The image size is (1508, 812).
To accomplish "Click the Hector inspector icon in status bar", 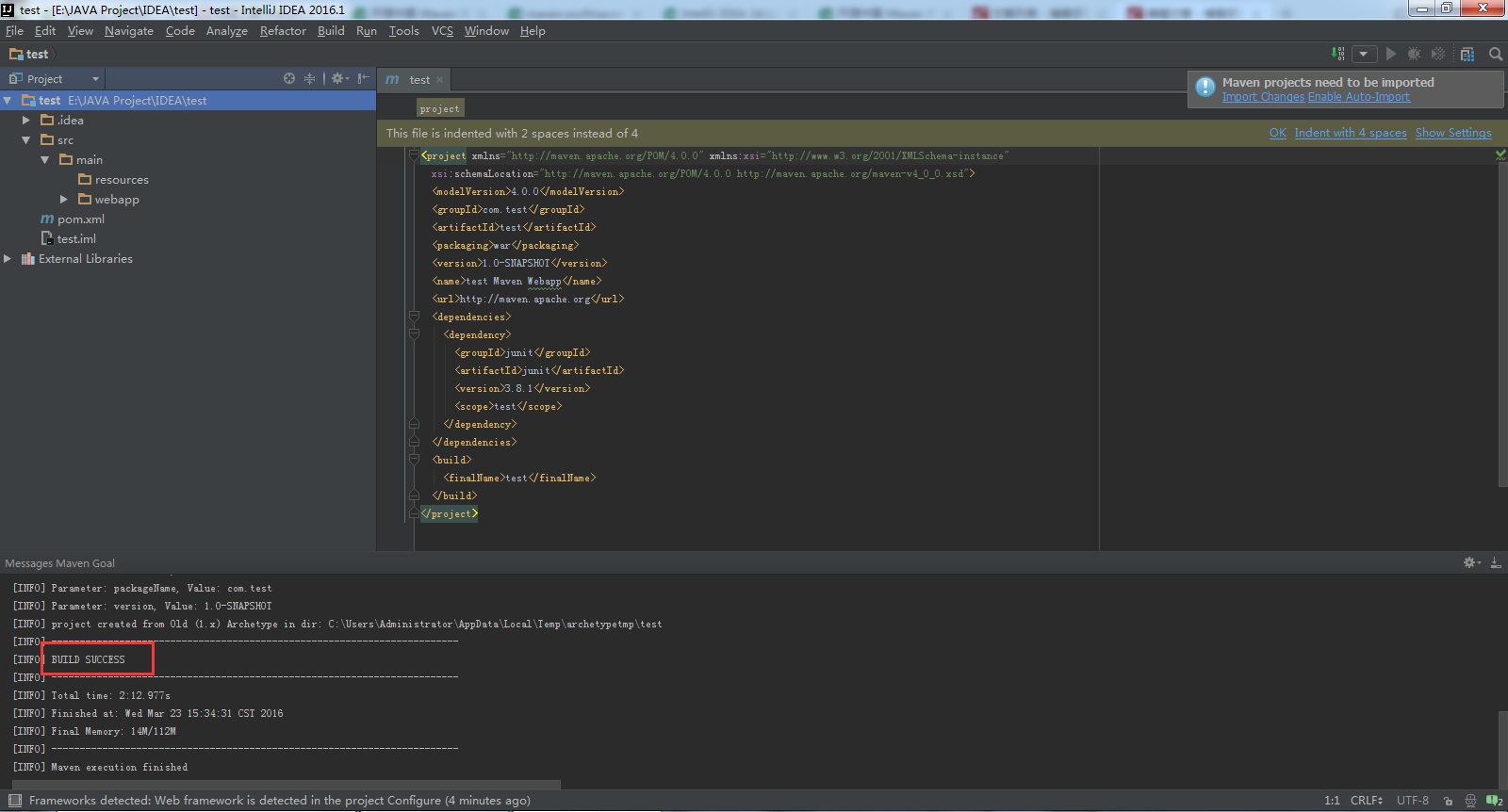I will click(1470, 801).
